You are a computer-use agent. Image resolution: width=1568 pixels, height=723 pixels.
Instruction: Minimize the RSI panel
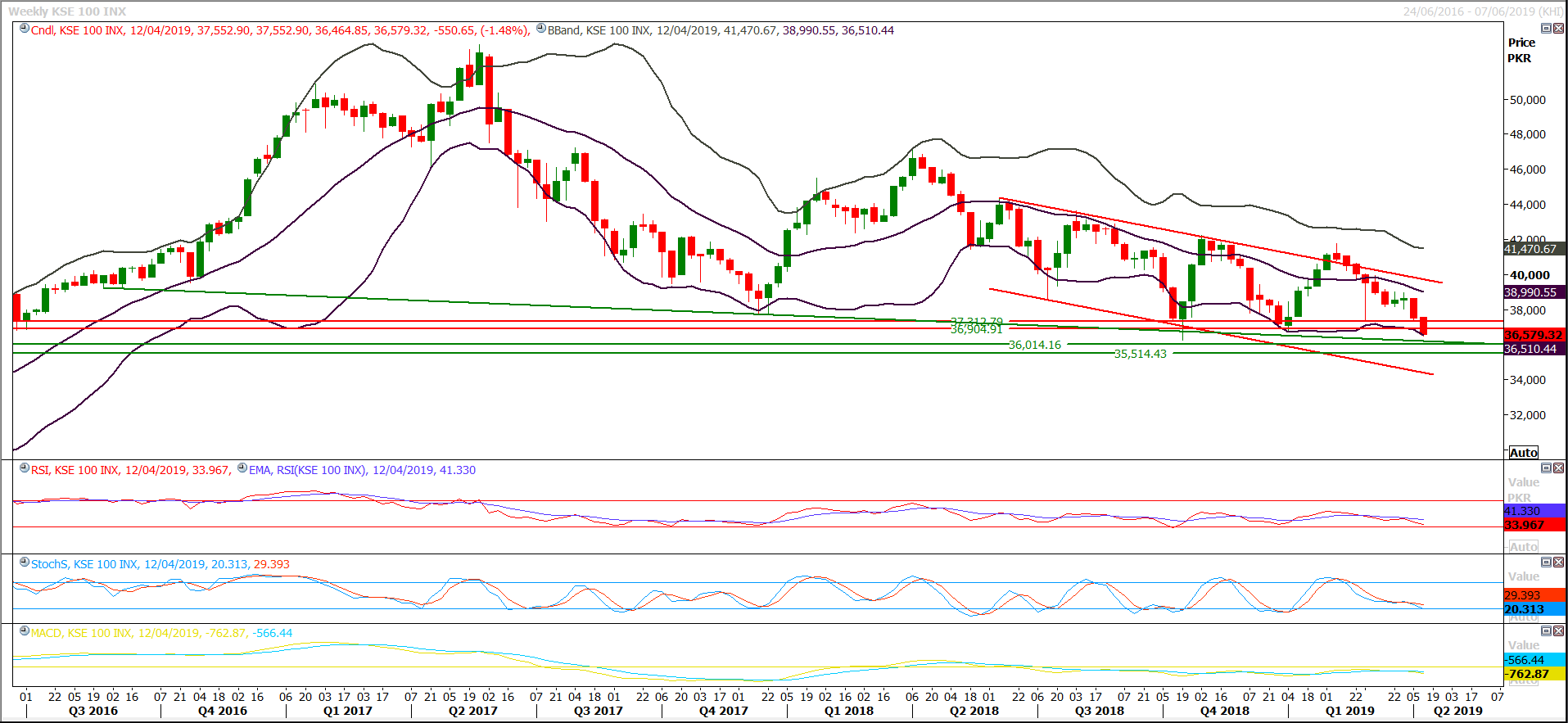point(1546,468)
